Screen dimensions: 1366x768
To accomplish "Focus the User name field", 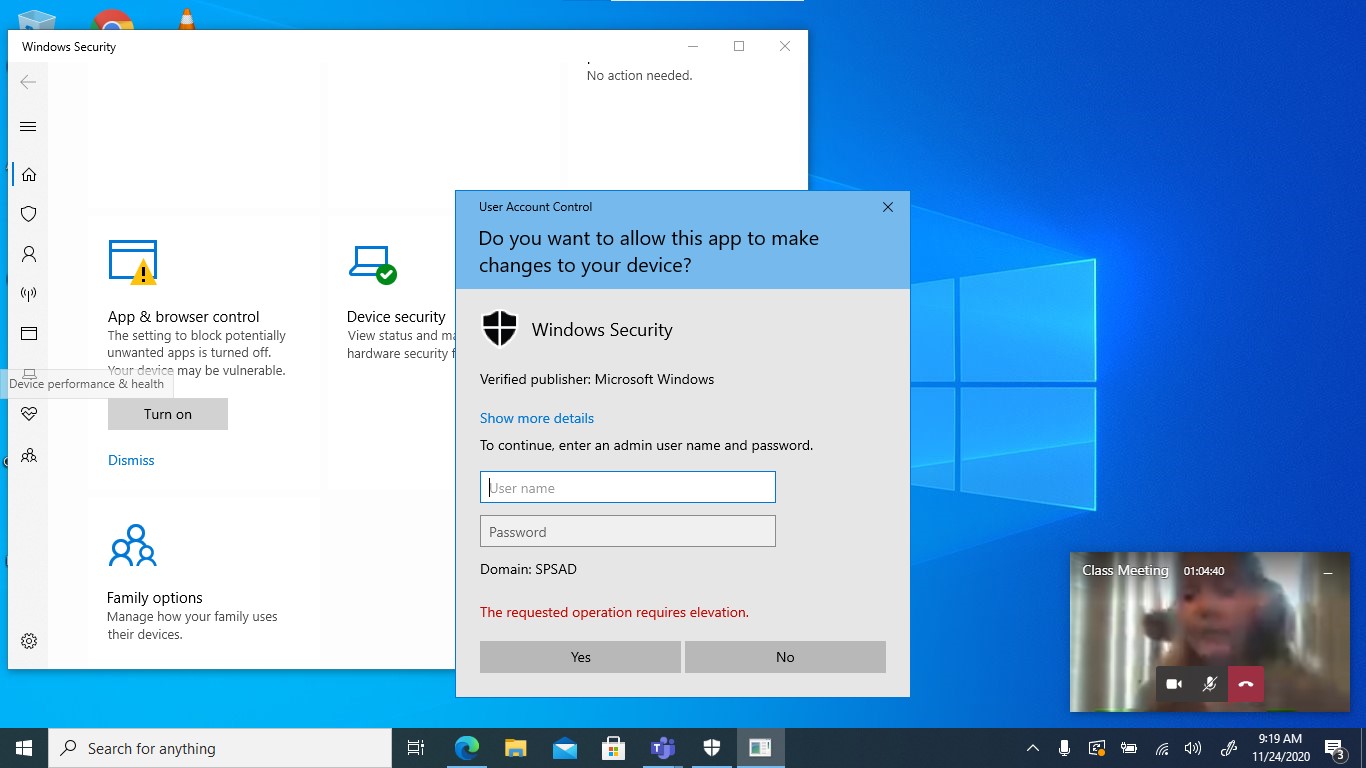I will point(628,487).
